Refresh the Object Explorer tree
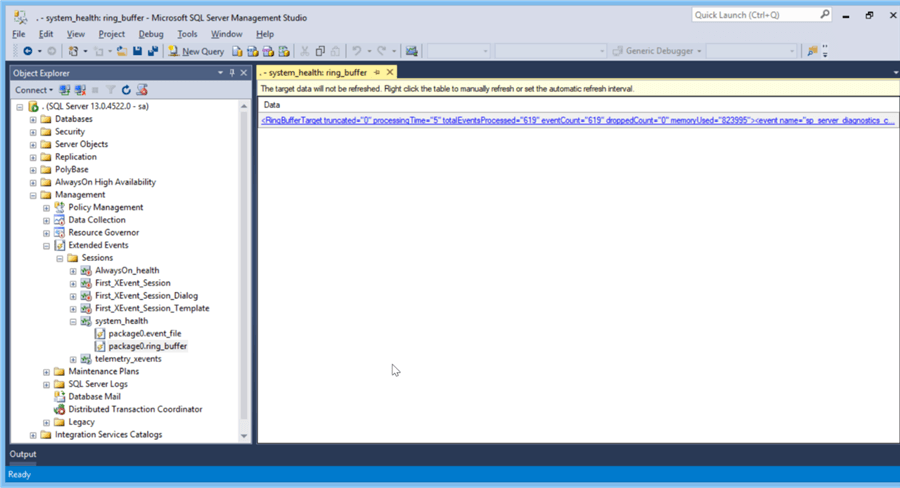900x488 pixels. click(126, 90)
